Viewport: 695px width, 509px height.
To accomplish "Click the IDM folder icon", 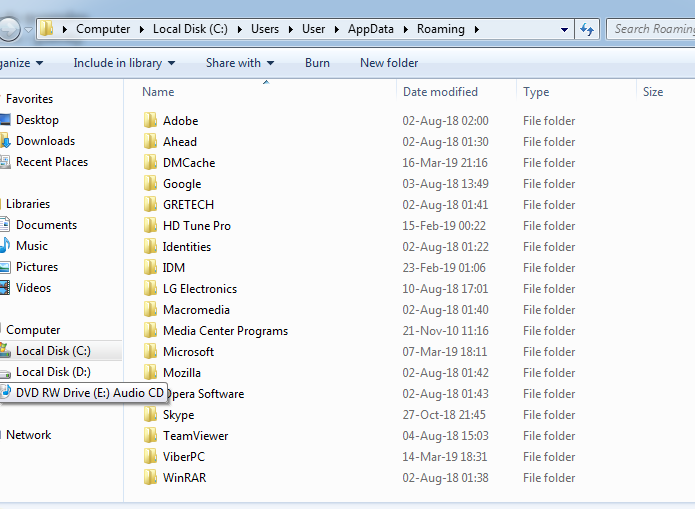I will [150, 267].
